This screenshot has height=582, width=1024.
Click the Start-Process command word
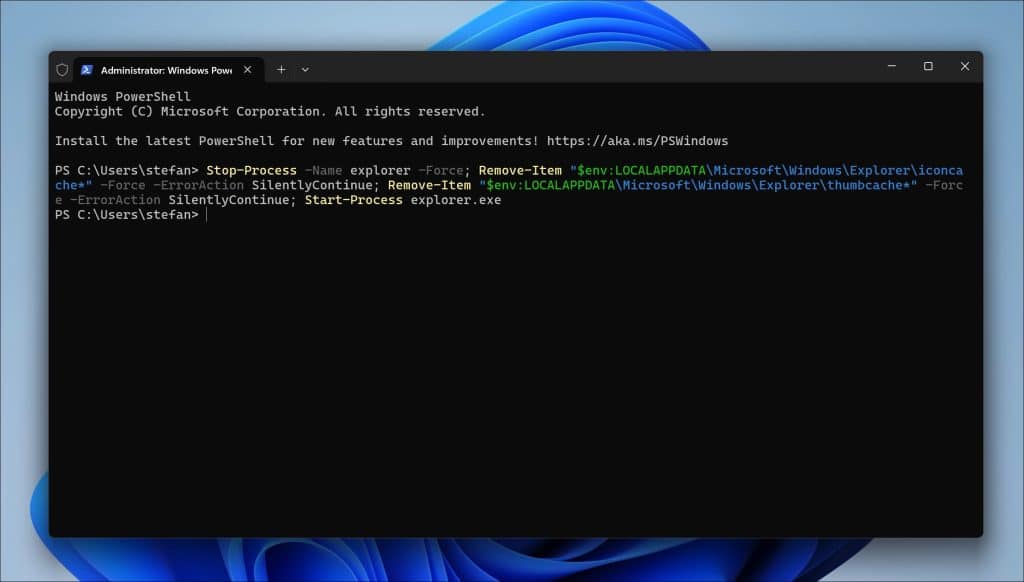(350, 200)
